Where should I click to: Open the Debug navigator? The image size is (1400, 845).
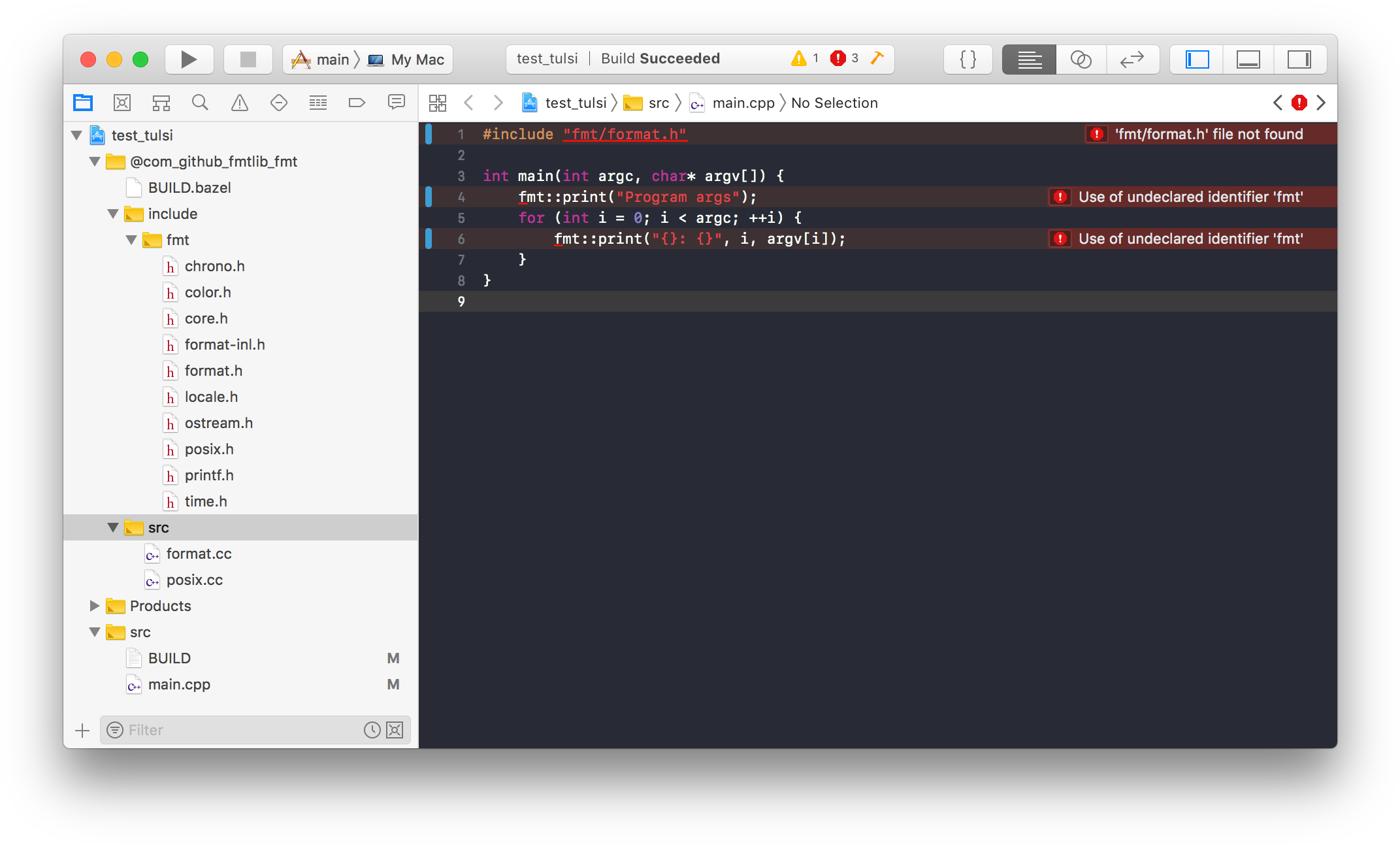click(318, 103)
